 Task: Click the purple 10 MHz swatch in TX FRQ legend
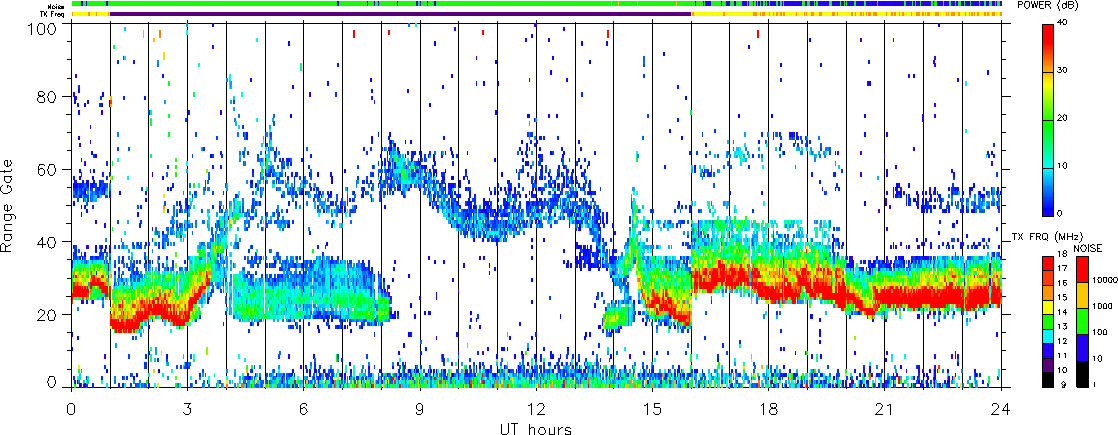tap(1050, 364)
